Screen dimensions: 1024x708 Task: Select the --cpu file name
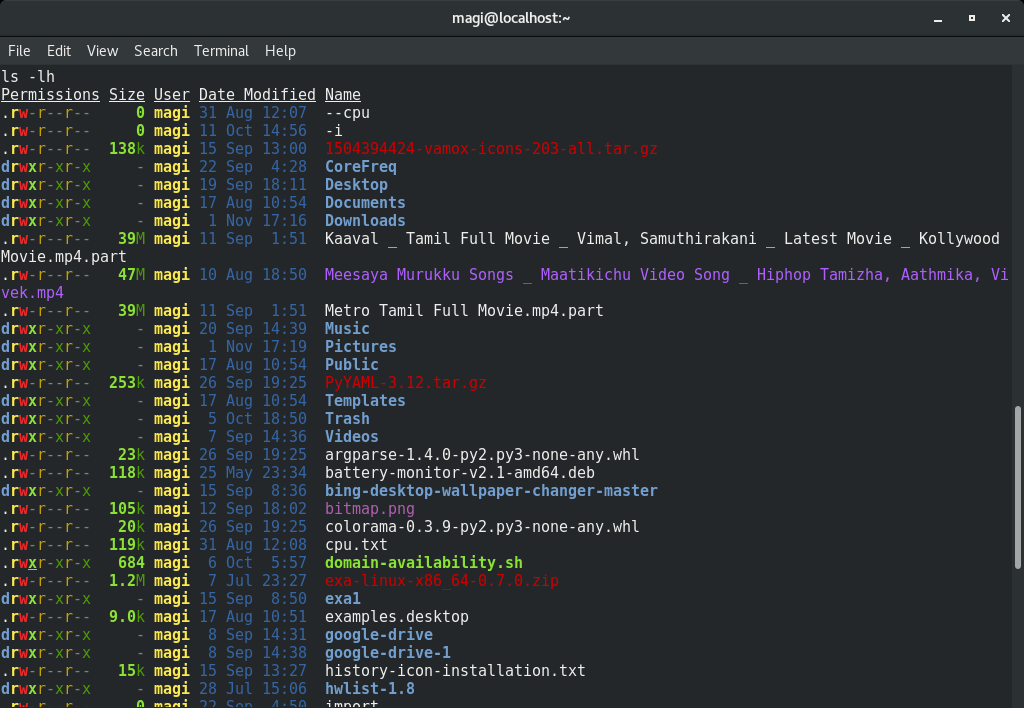[347, 113]
